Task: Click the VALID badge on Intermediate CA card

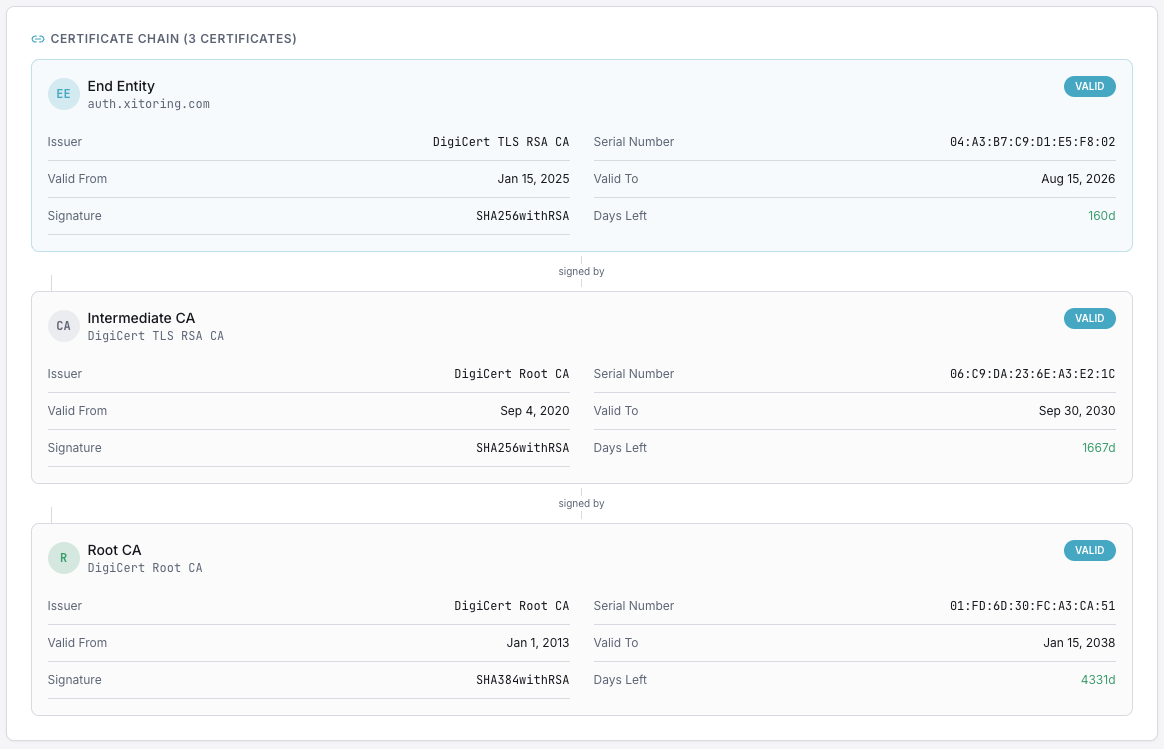Action: (1089, 318)
